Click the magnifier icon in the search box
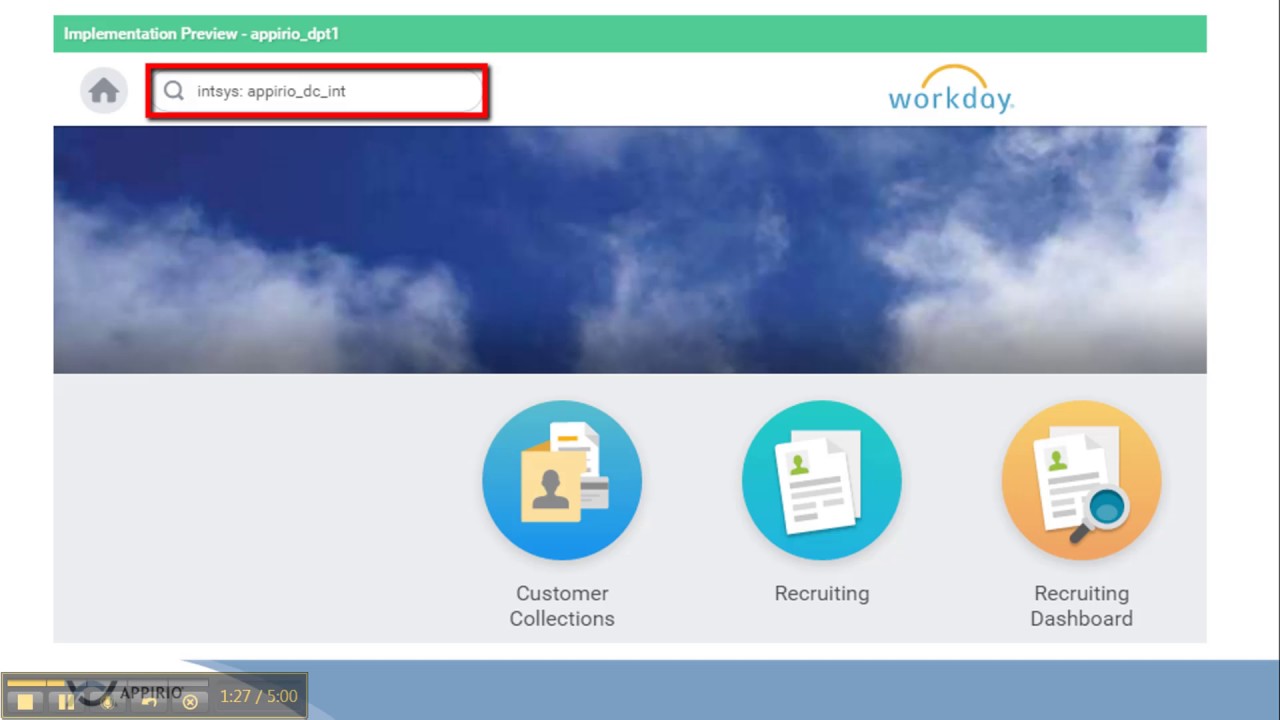 pos(174,91)
